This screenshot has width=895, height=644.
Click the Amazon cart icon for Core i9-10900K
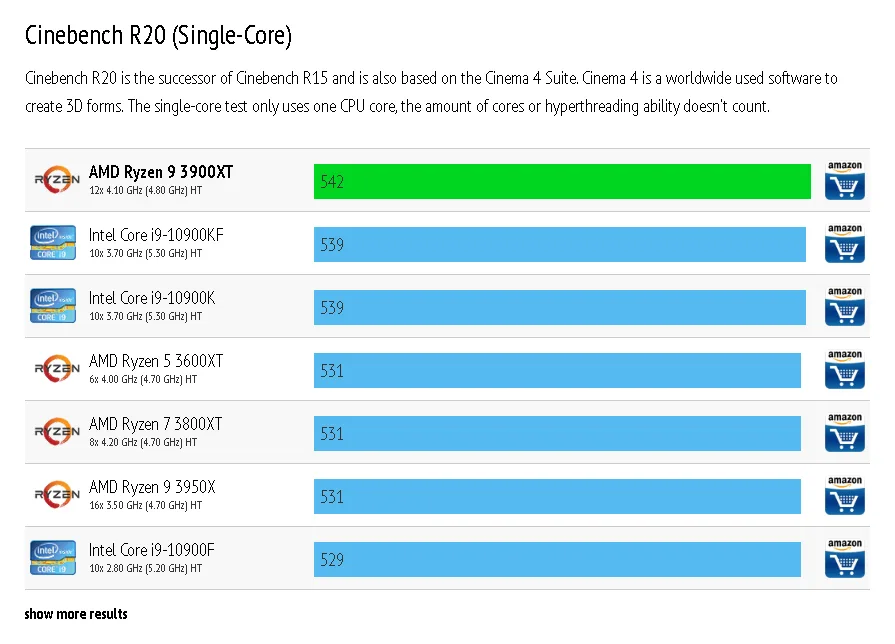[x=844, y=307]
